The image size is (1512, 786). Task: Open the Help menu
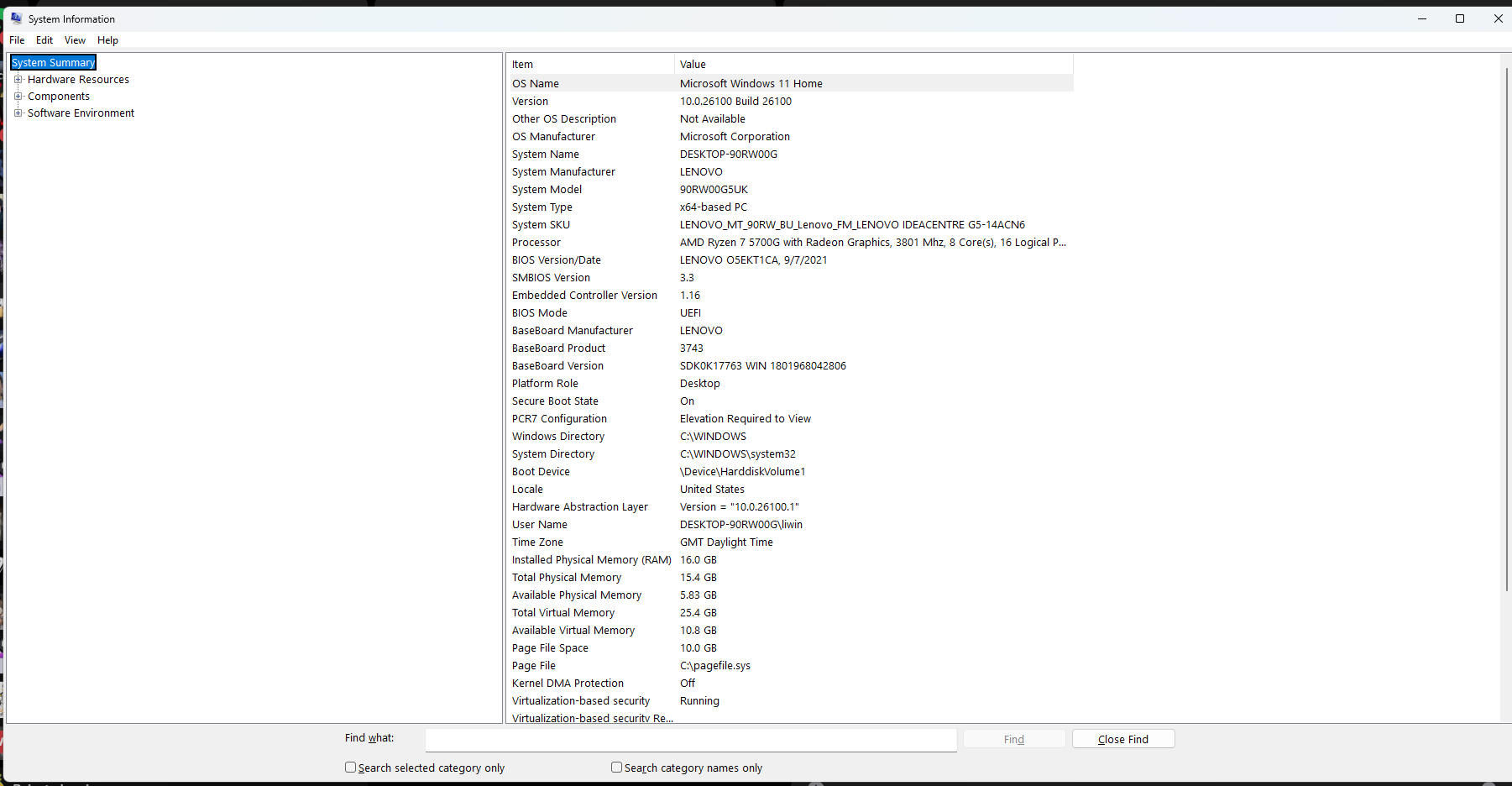coord(107,40)
